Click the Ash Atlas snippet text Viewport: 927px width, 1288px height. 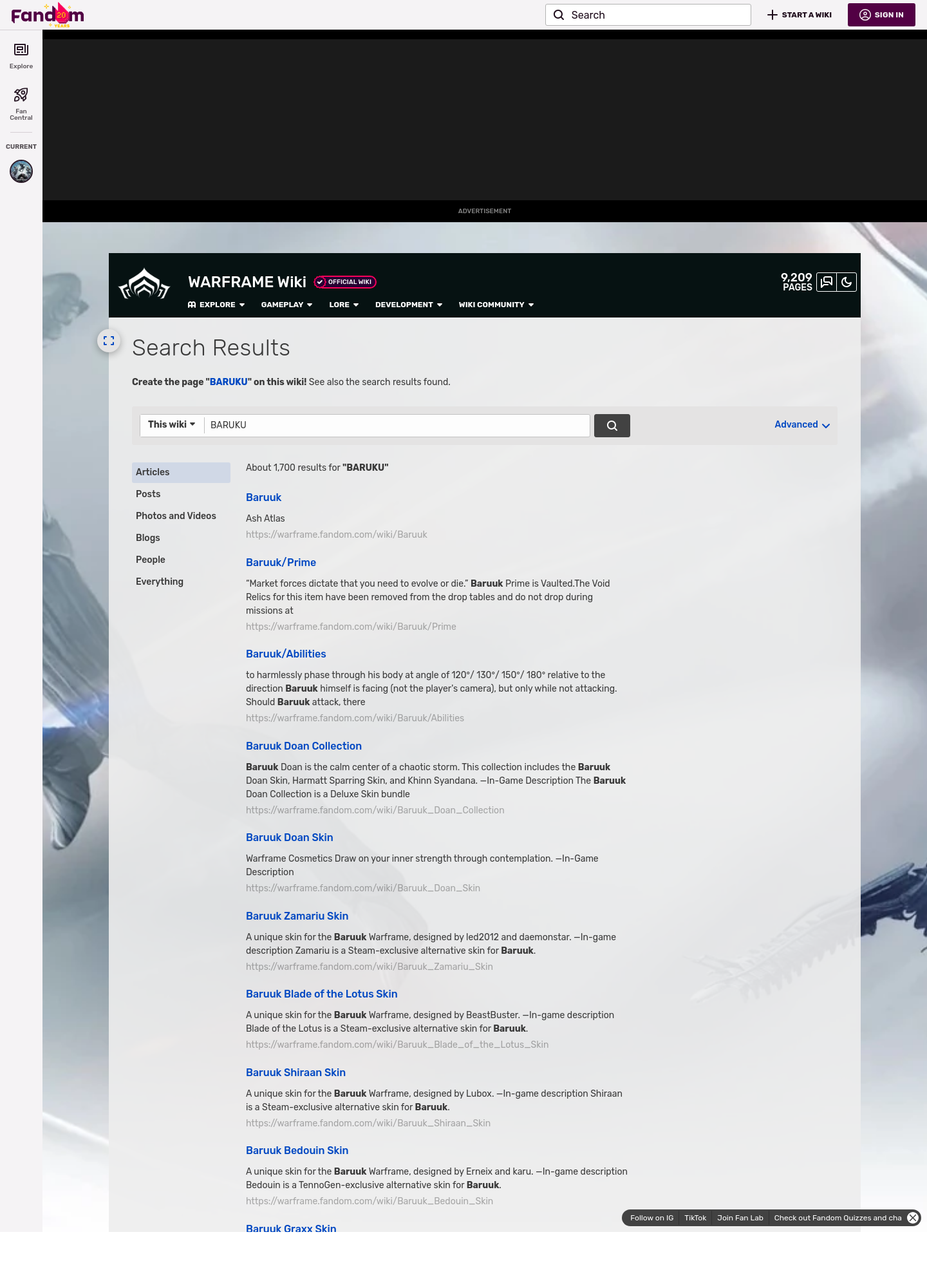click(x=265, y=518)
